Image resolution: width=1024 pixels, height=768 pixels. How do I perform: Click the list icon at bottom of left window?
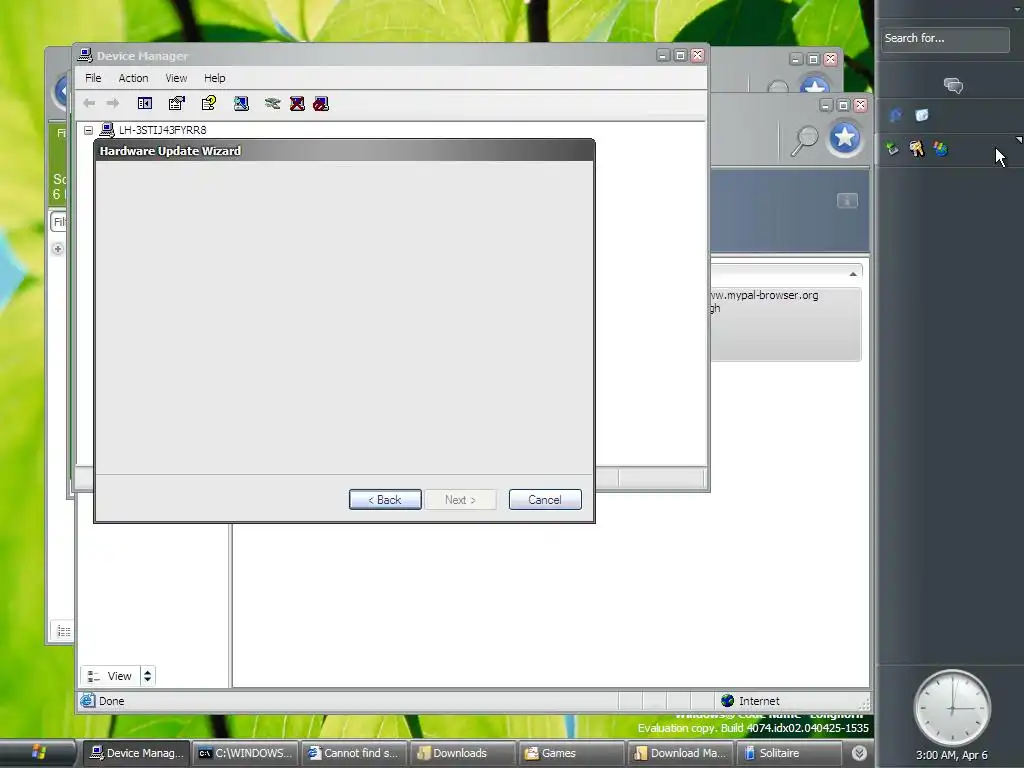[x=63, y=631]
